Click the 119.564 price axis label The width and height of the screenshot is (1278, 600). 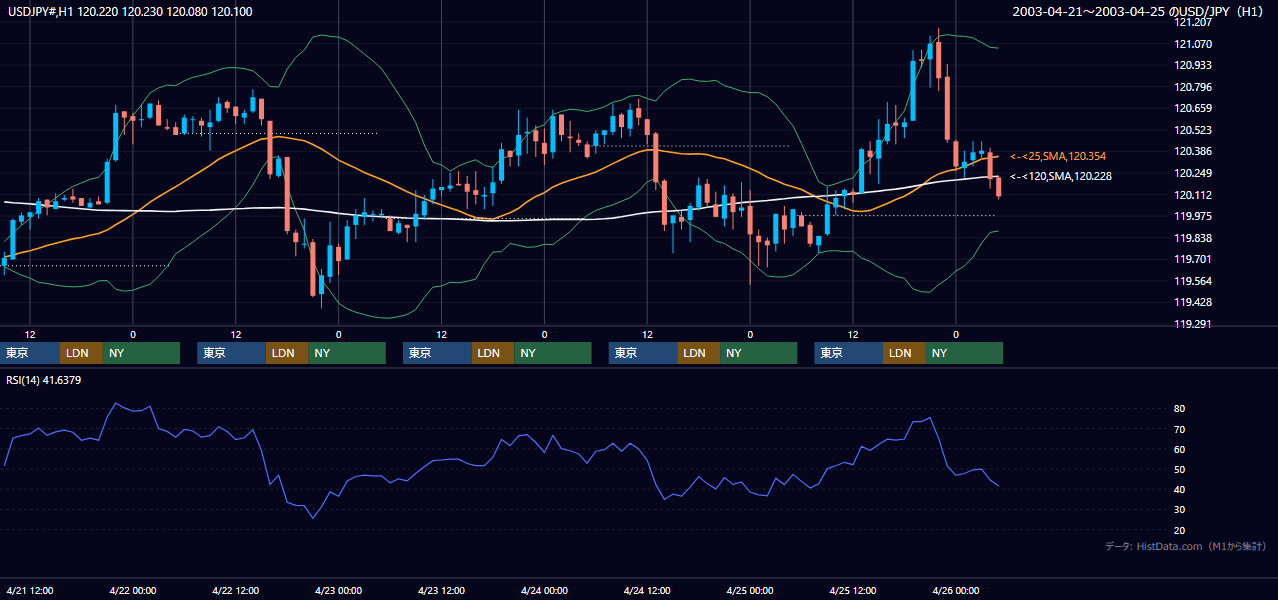1193,281
